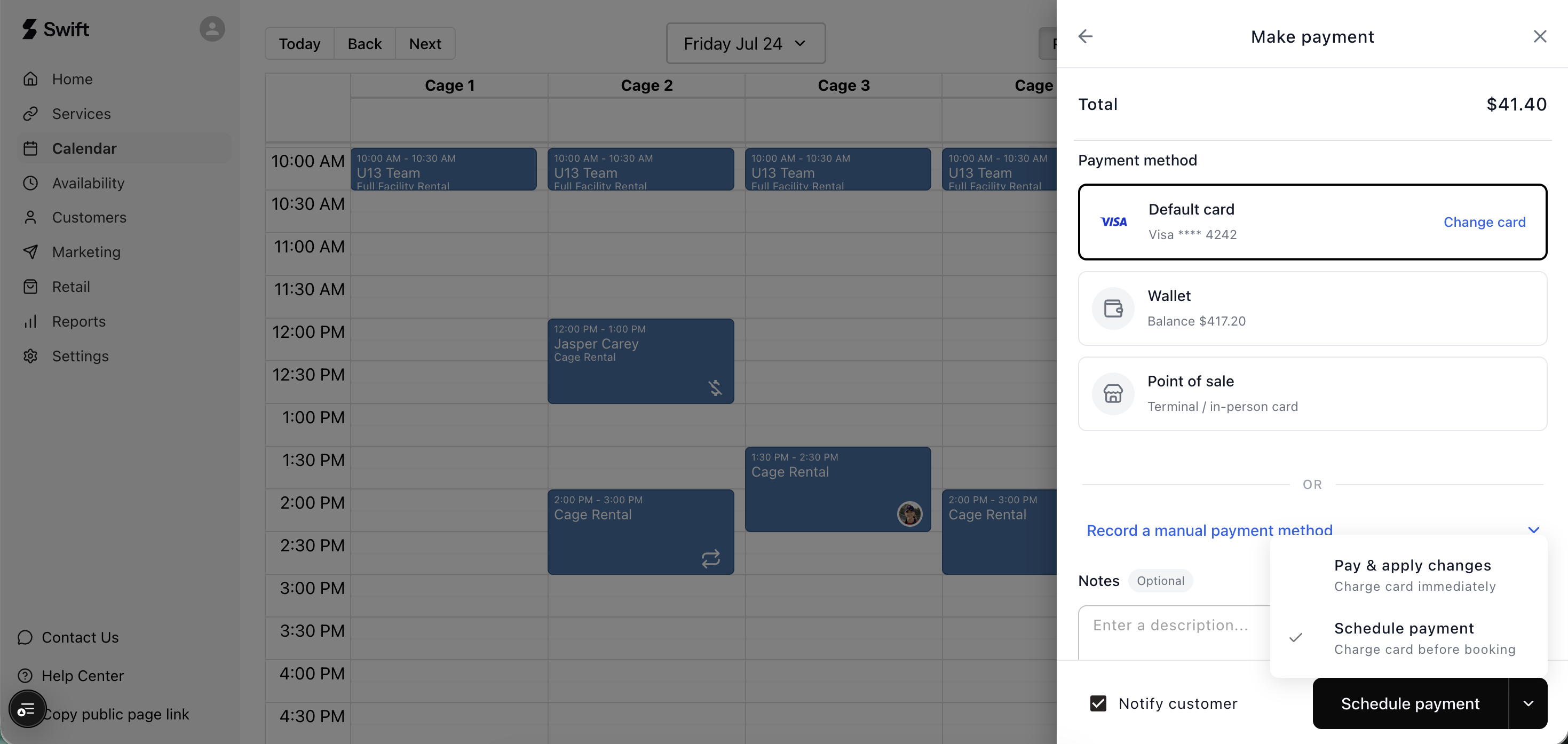Open the Friday Jul 24 date dropdown
Image resolution: width=1568 pixels, height=744 pixels.
point(745,44)
